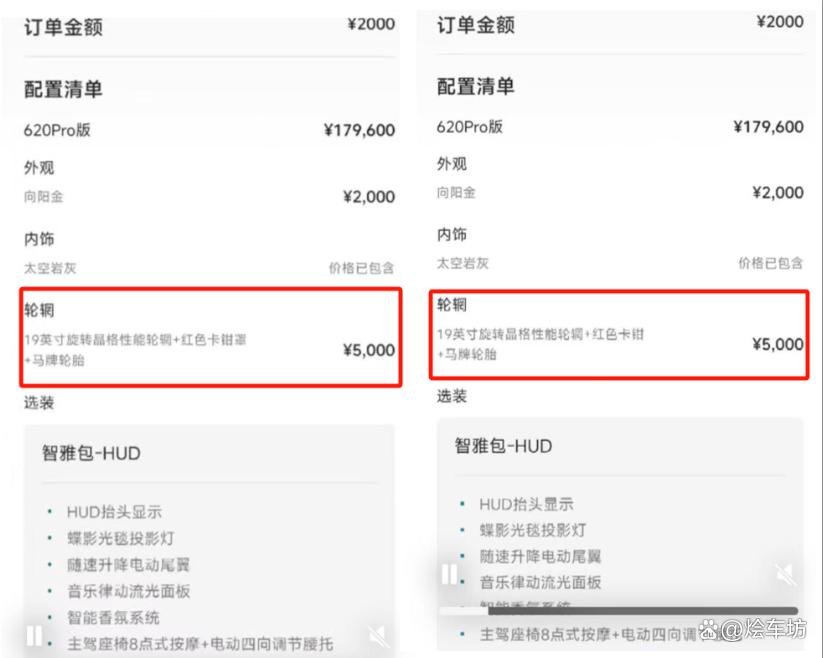823x658 pixels.
Task: Unmute the left video sound
Action: (x=379, y=636)
